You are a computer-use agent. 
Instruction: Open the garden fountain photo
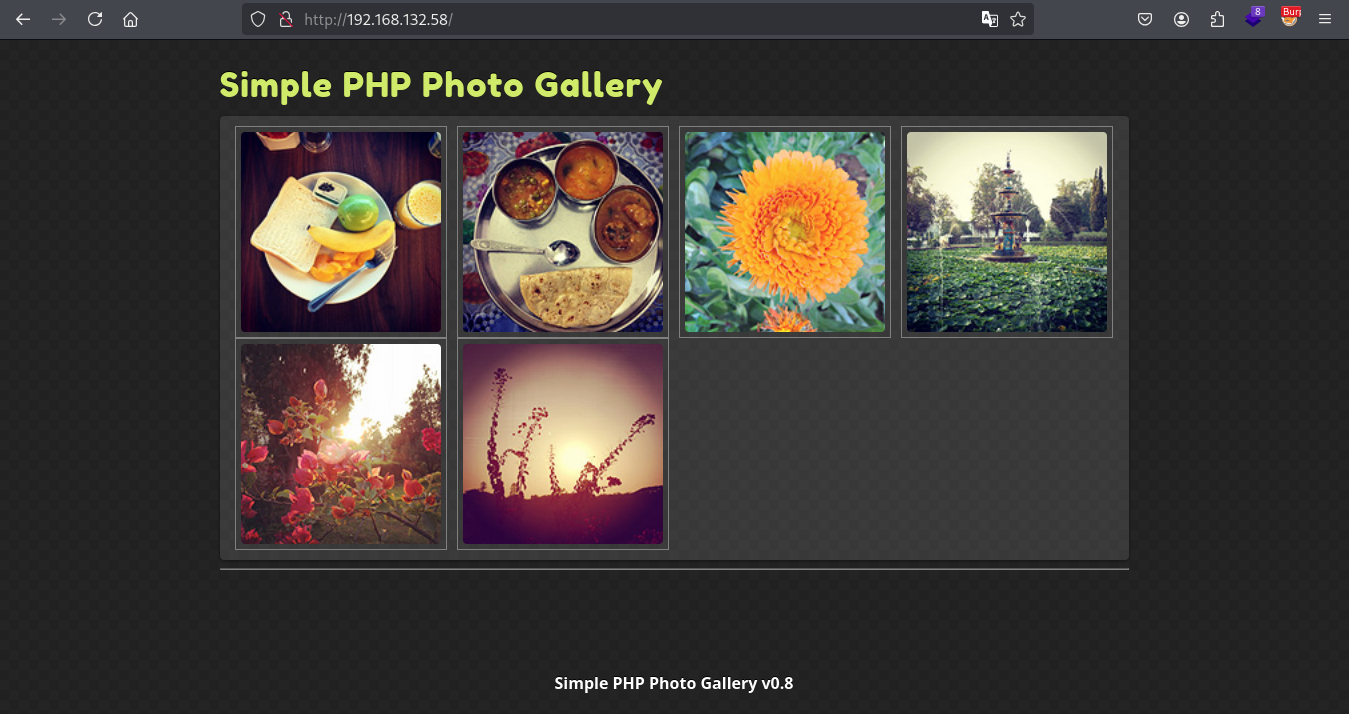tap(1007, 232)
